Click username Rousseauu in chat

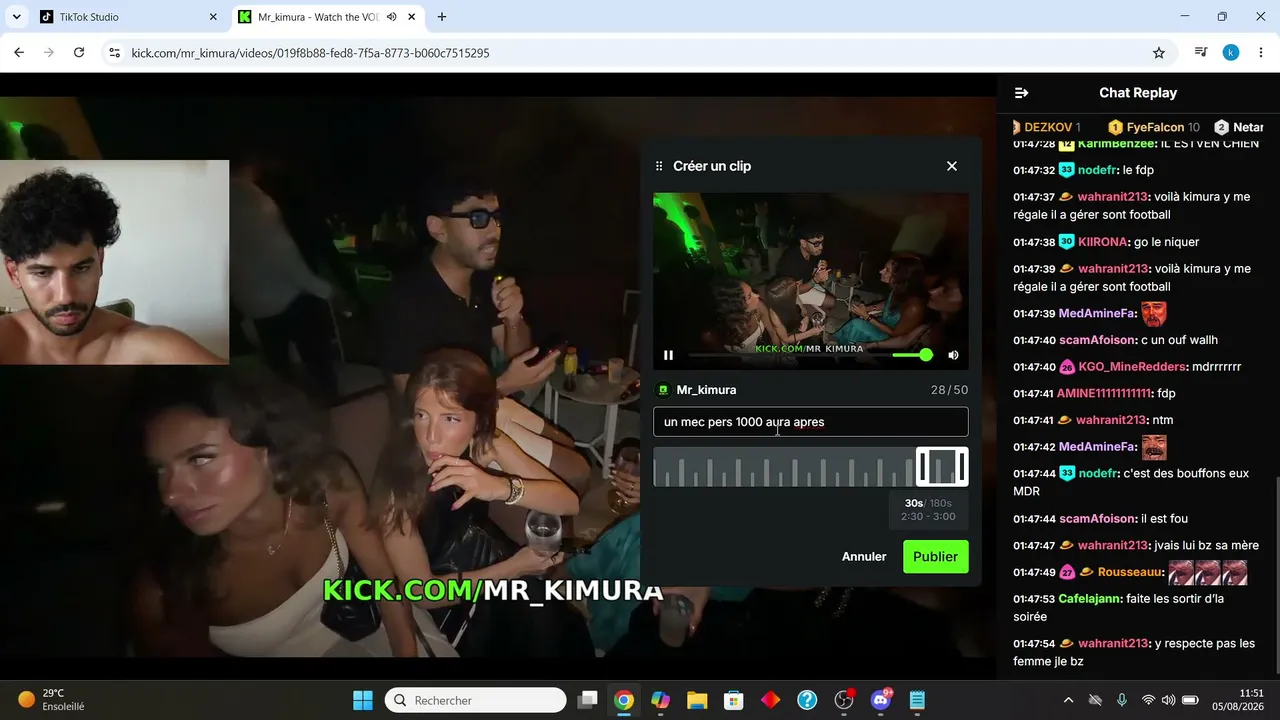tap(1131, 572)
